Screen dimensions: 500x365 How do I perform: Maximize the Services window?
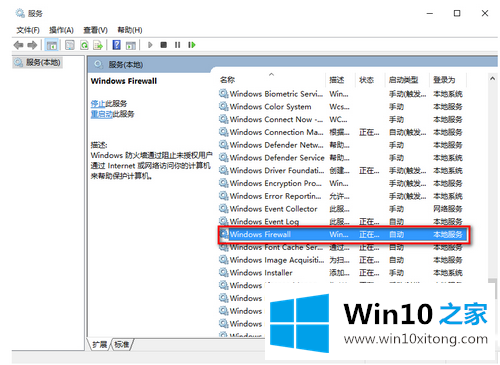coord(457,13)
